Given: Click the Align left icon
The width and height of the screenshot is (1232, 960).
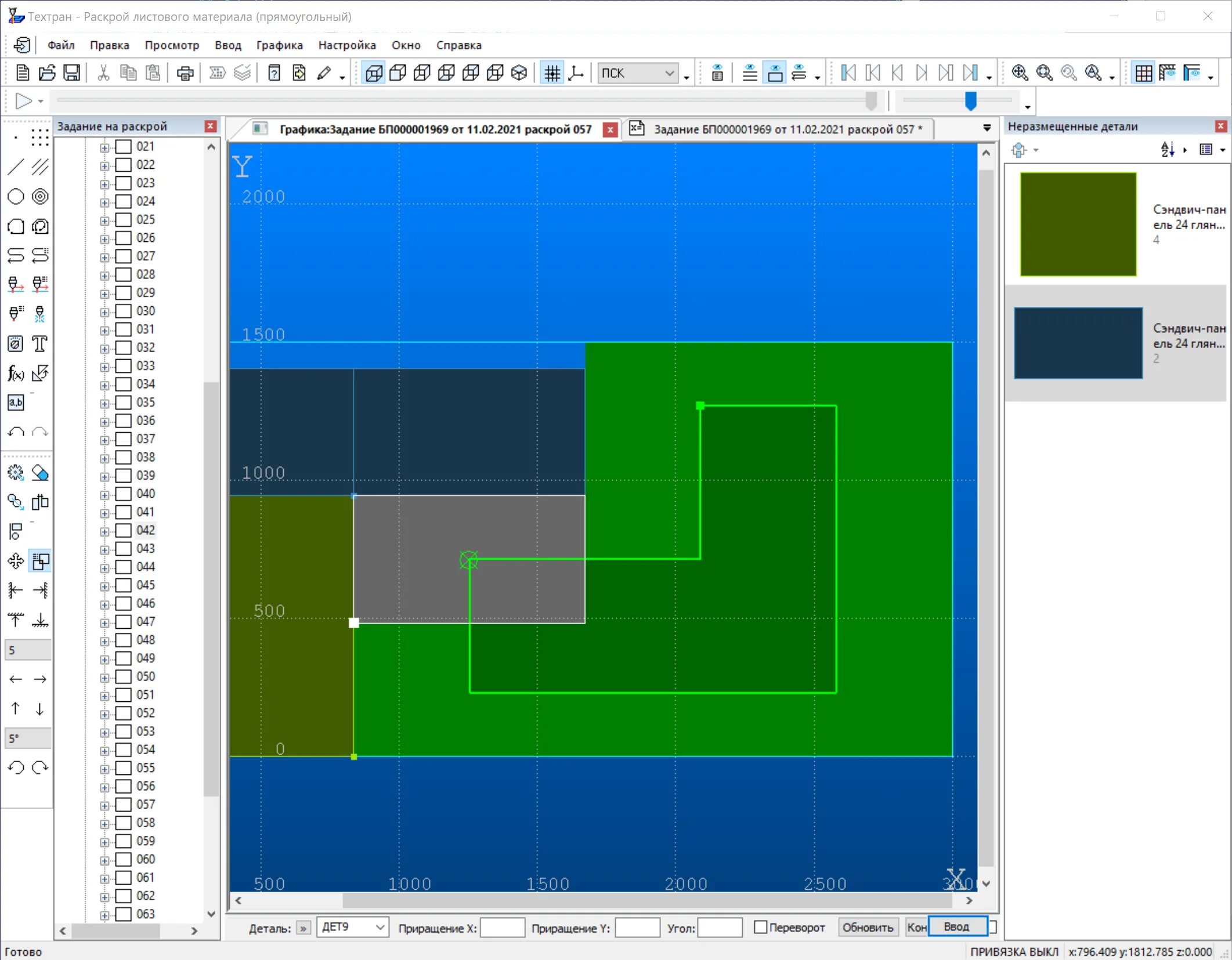Looking at the screenshot, I should coord(16,591).
